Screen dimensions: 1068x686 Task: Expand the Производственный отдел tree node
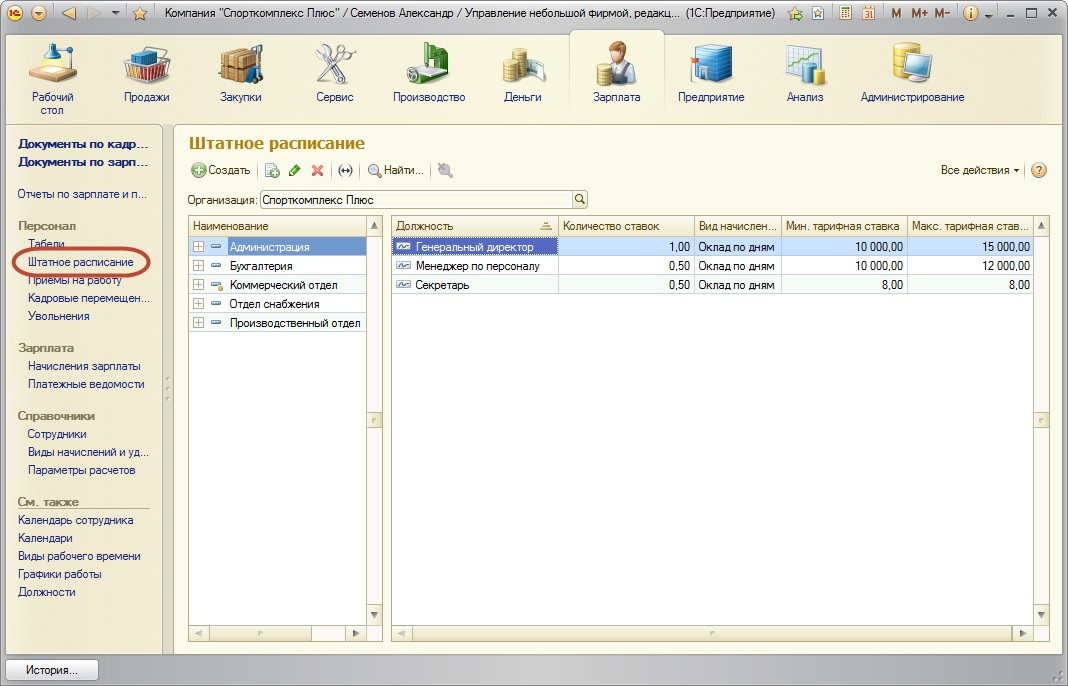(198, 323)
